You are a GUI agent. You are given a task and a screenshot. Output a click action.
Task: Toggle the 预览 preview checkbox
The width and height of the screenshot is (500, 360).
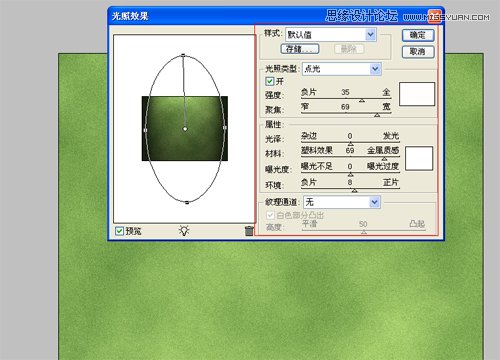[119, 231]
